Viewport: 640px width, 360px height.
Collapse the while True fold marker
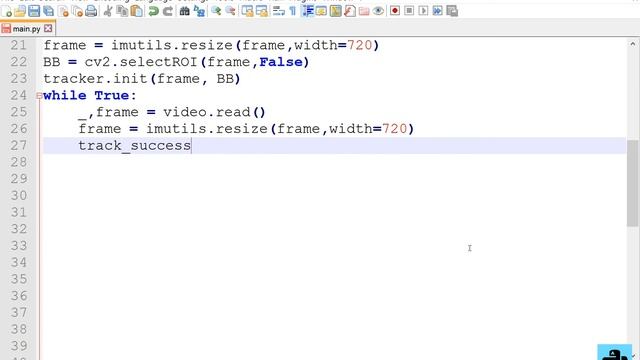coord(39,96)
